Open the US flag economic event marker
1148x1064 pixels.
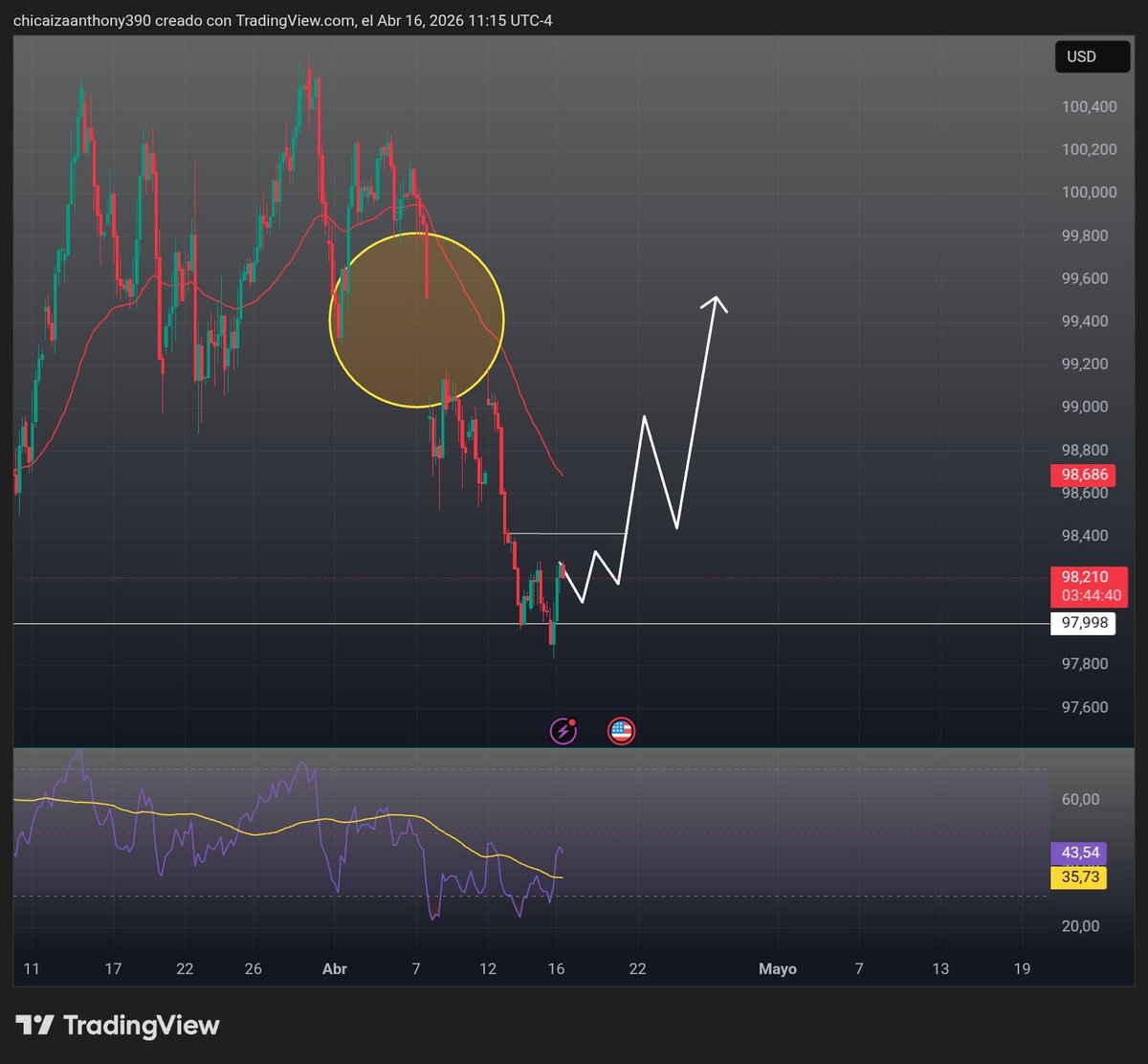click(x=622, y=730)
